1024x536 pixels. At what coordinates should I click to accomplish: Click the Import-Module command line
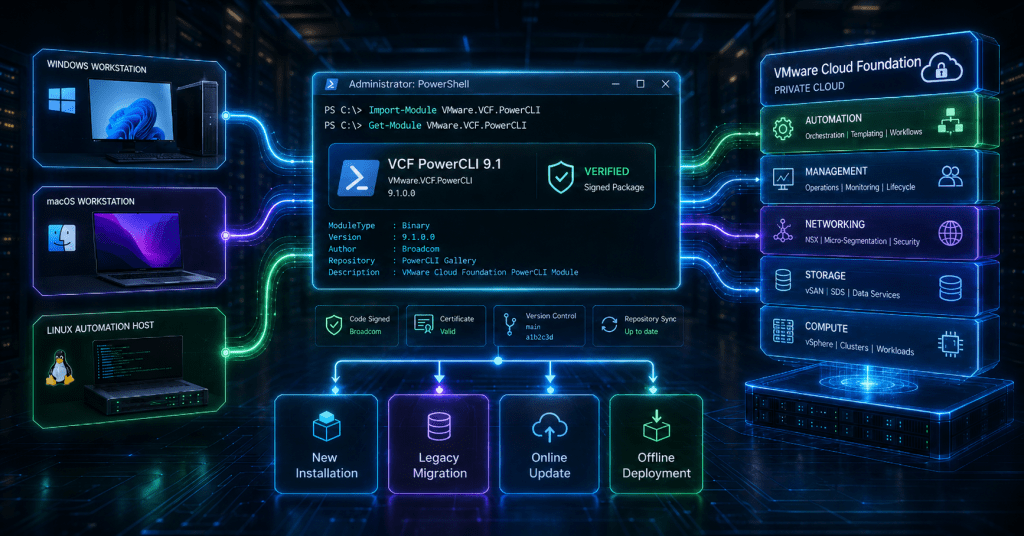pos(432,110)
